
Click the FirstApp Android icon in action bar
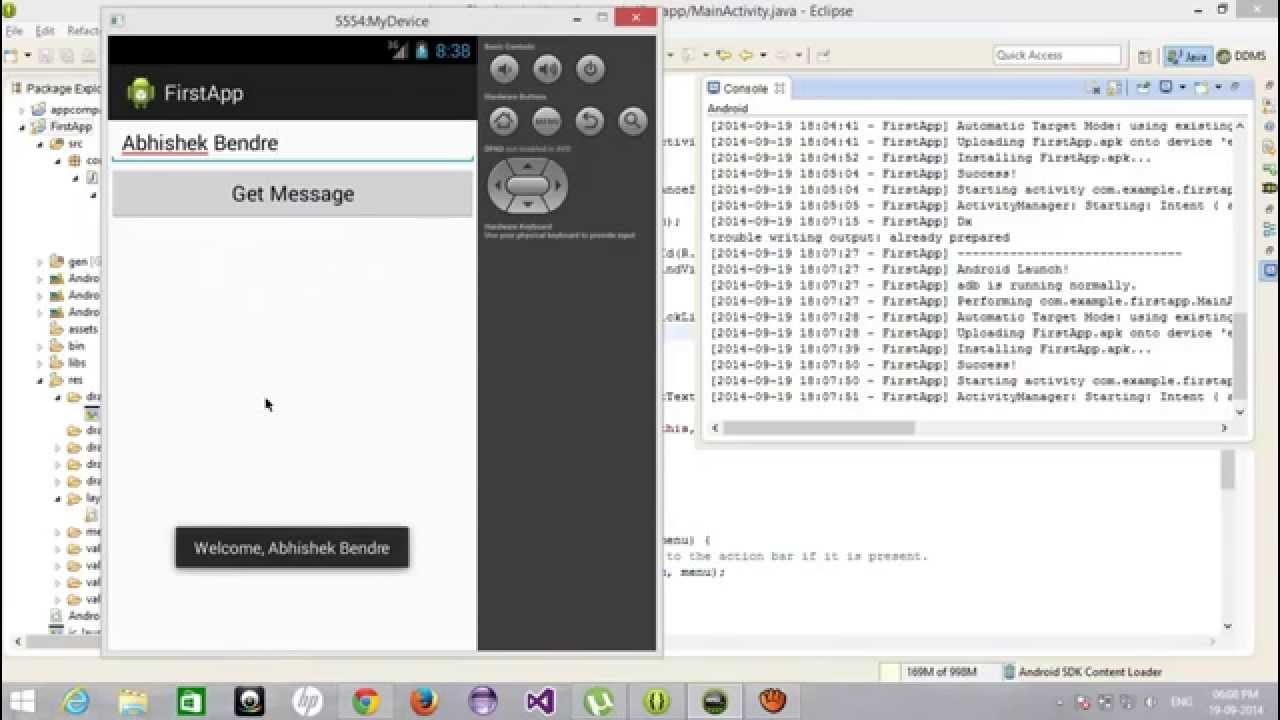tap(141, 93)
